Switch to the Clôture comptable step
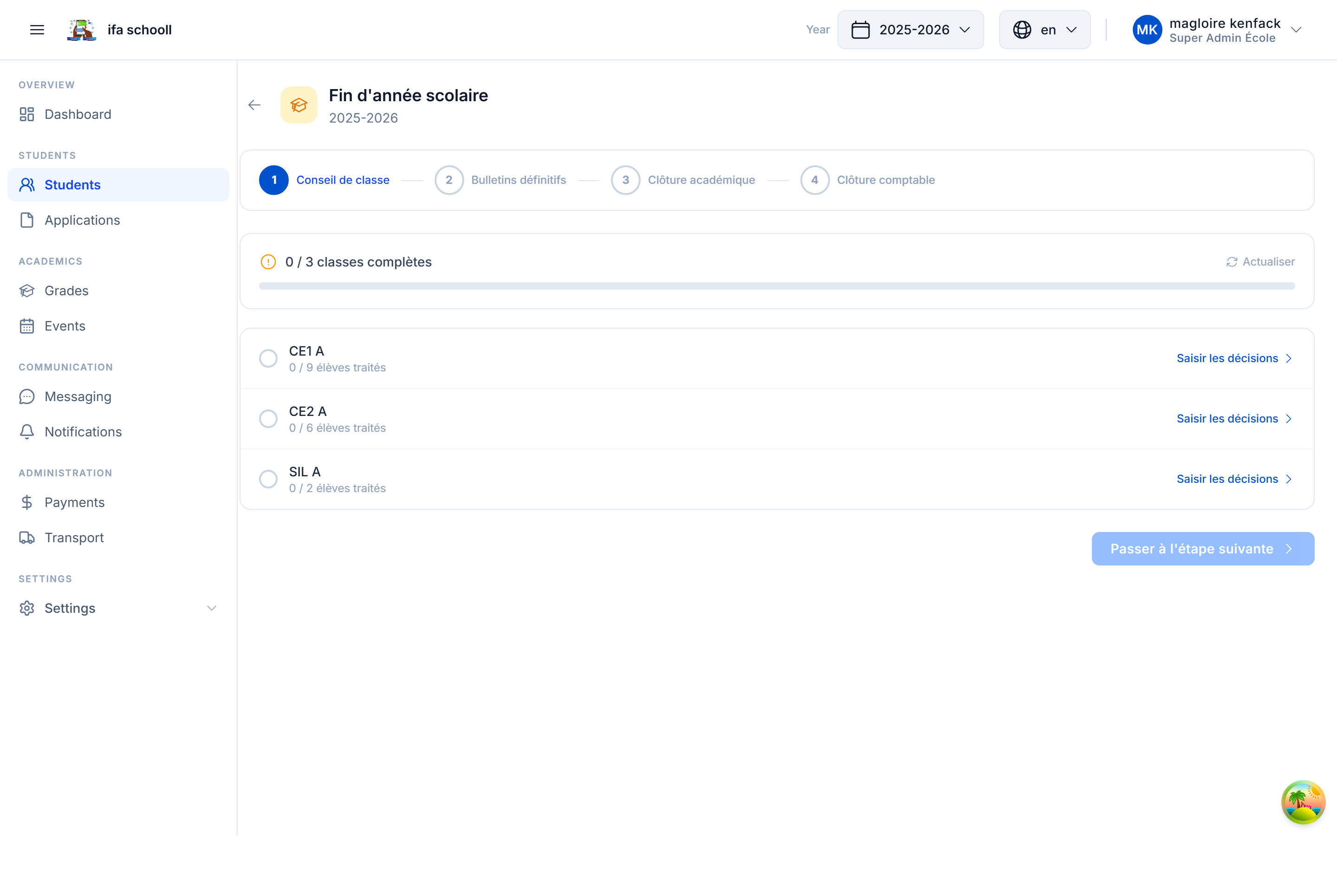Viewport: 1337px width, 896px height. (x=886, y=179)
